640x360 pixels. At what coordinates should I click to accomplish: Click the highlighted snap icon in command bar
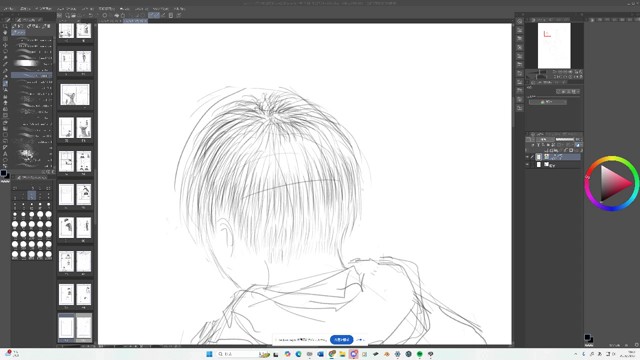tap(154, 16)
